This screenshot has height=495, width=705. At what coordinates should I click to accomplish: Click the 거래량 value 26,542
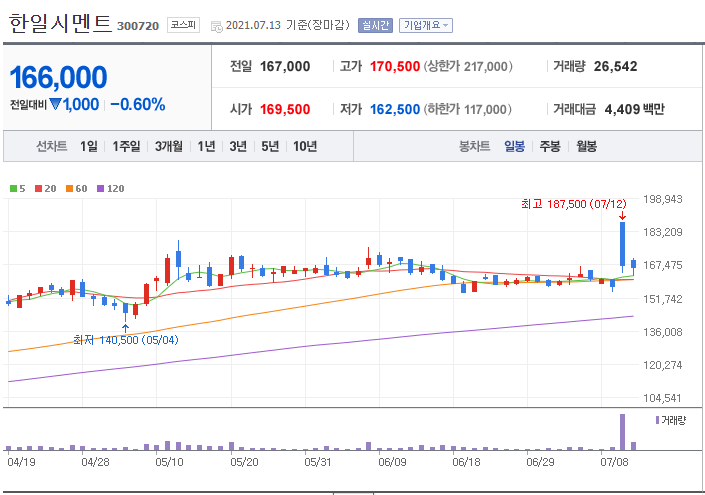(x=616, y=67)
